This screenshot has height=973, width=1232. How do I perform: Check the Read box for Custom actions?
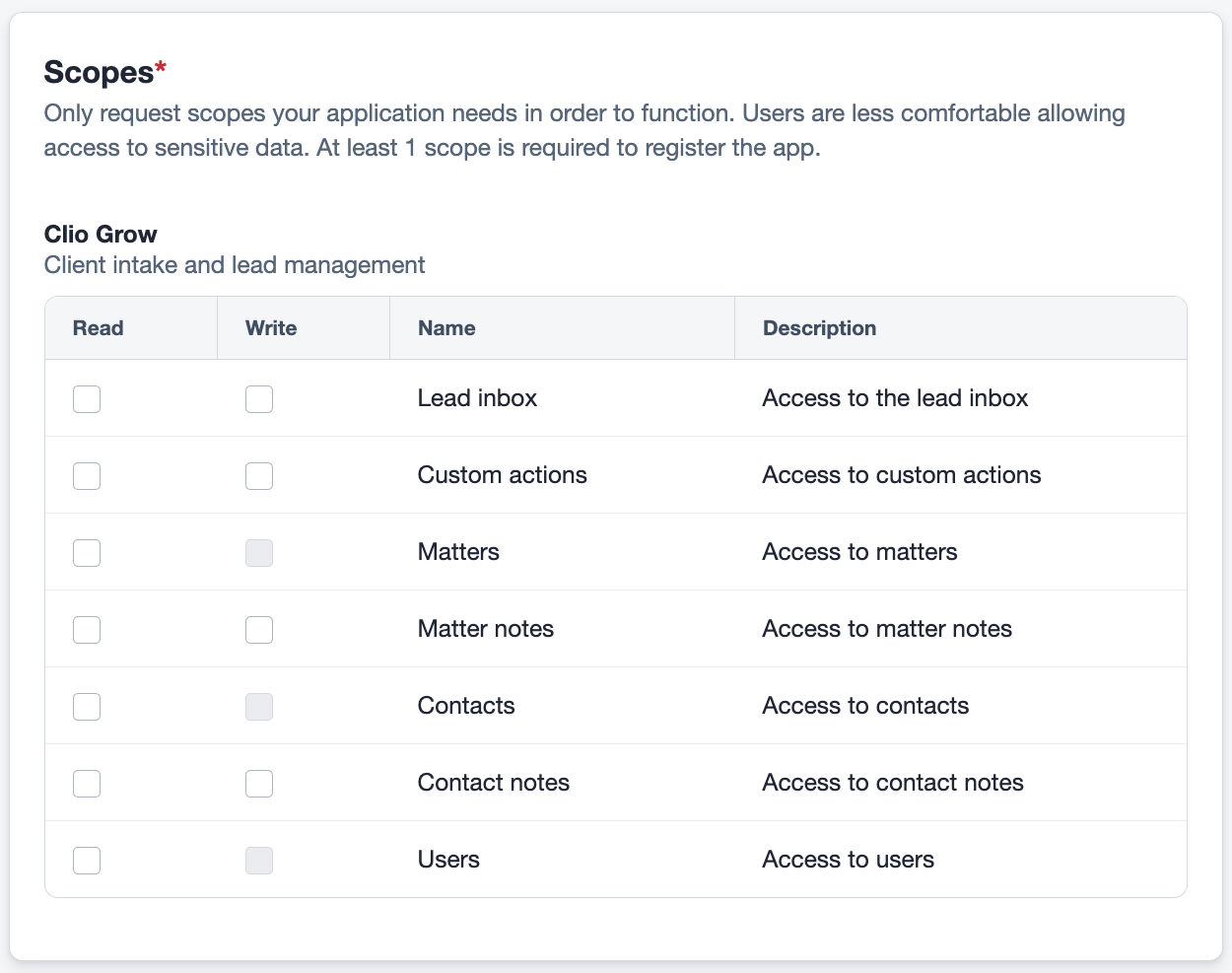tap(86, 475)
